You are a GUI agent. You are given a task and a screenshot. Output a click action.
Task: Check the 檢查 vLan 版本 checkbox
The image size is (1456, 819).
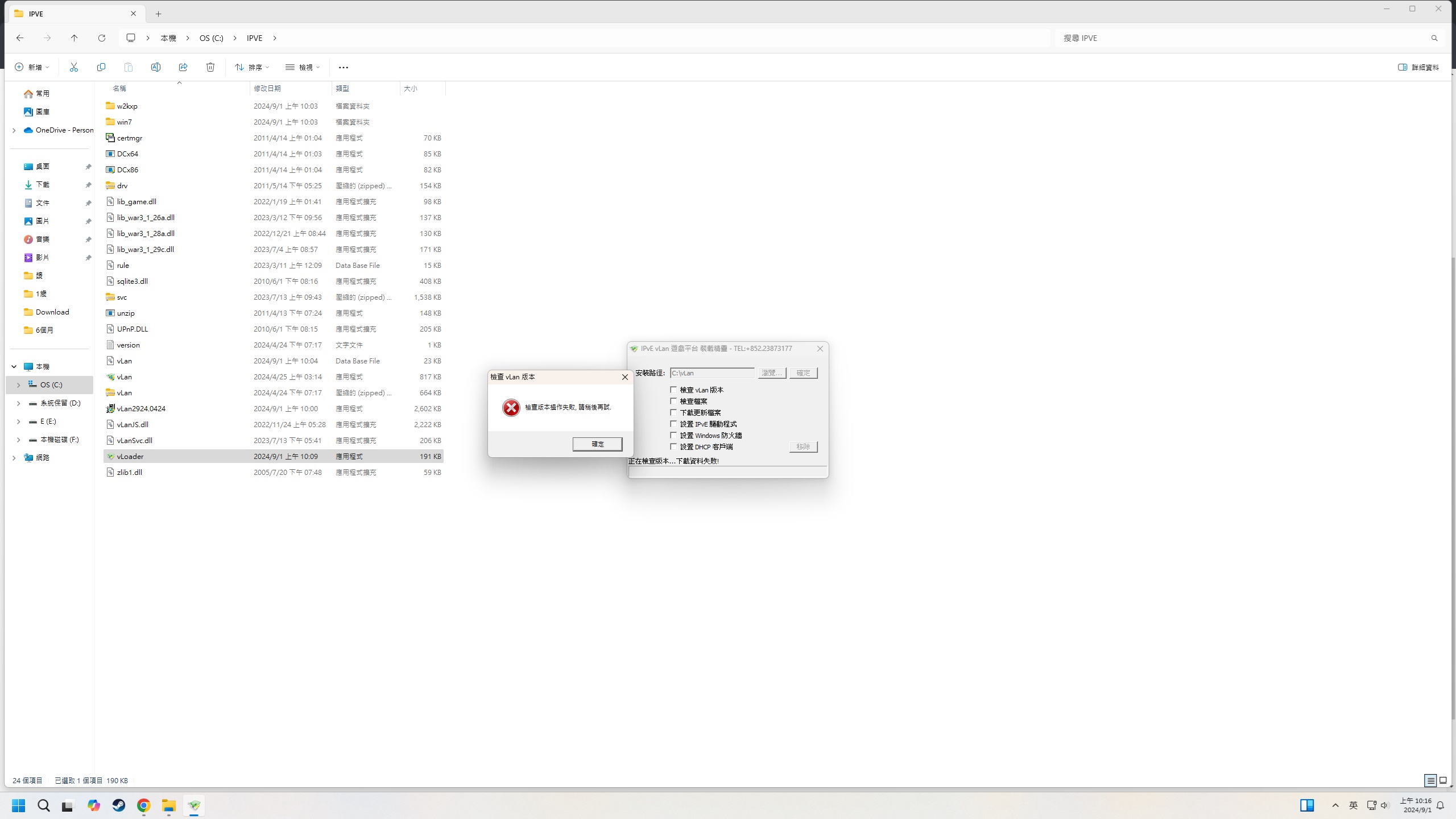(673, 390)
